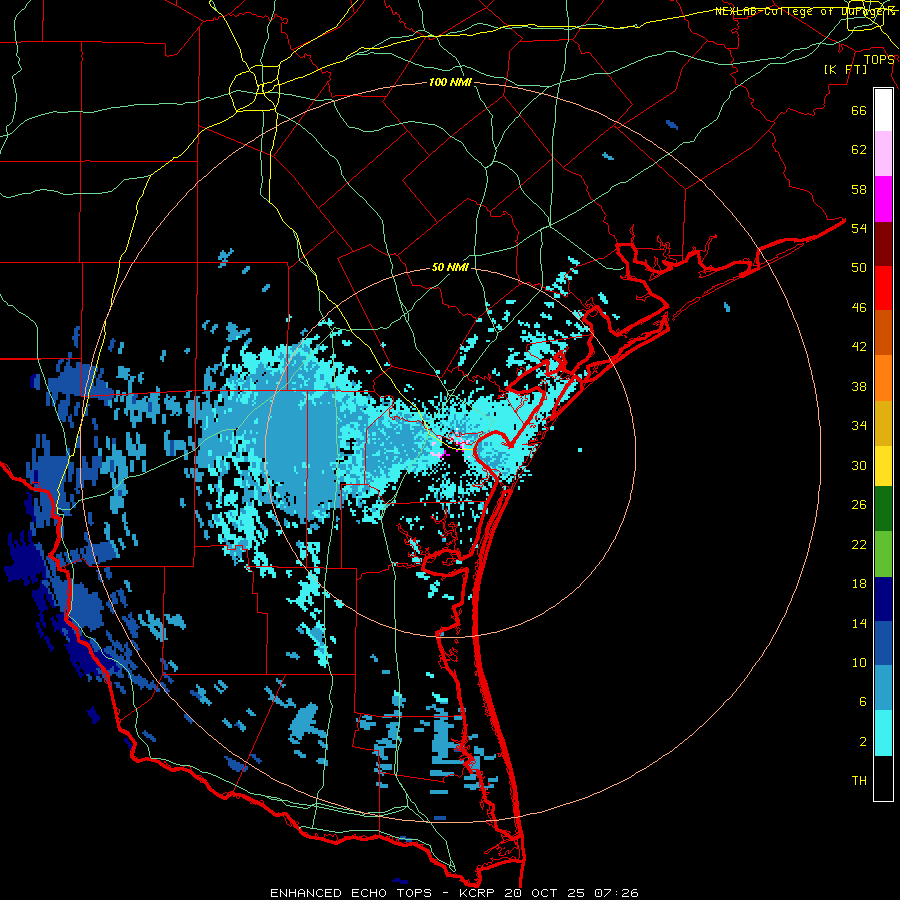Click the cyan legend swatch
Image resolution: width=900 pixels, height=900 pixels.
(x=883, y=733)
